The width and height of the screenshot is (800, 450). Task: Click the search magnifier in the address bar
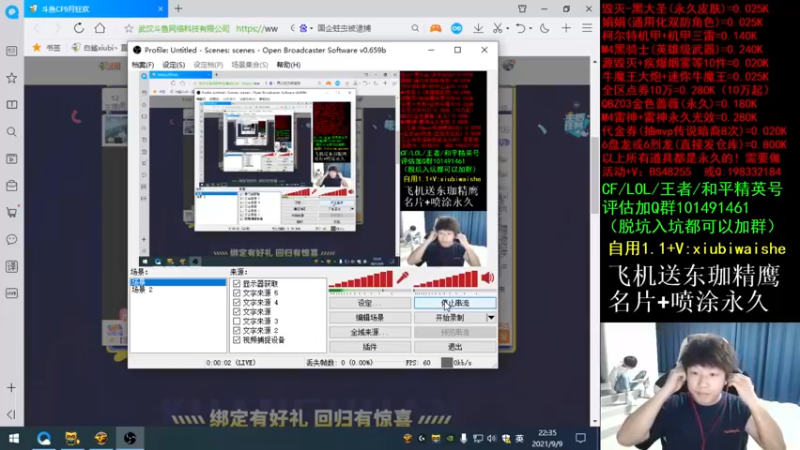click(415, 29)
